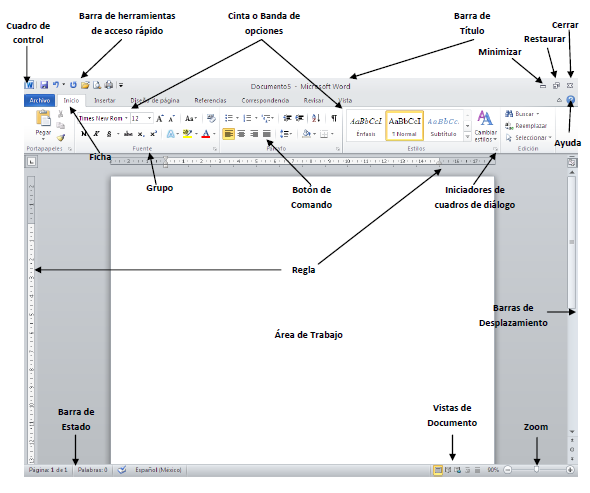The image size is (590, 493).
Task: Click Español (México) language in status bar
Action: 158,470
